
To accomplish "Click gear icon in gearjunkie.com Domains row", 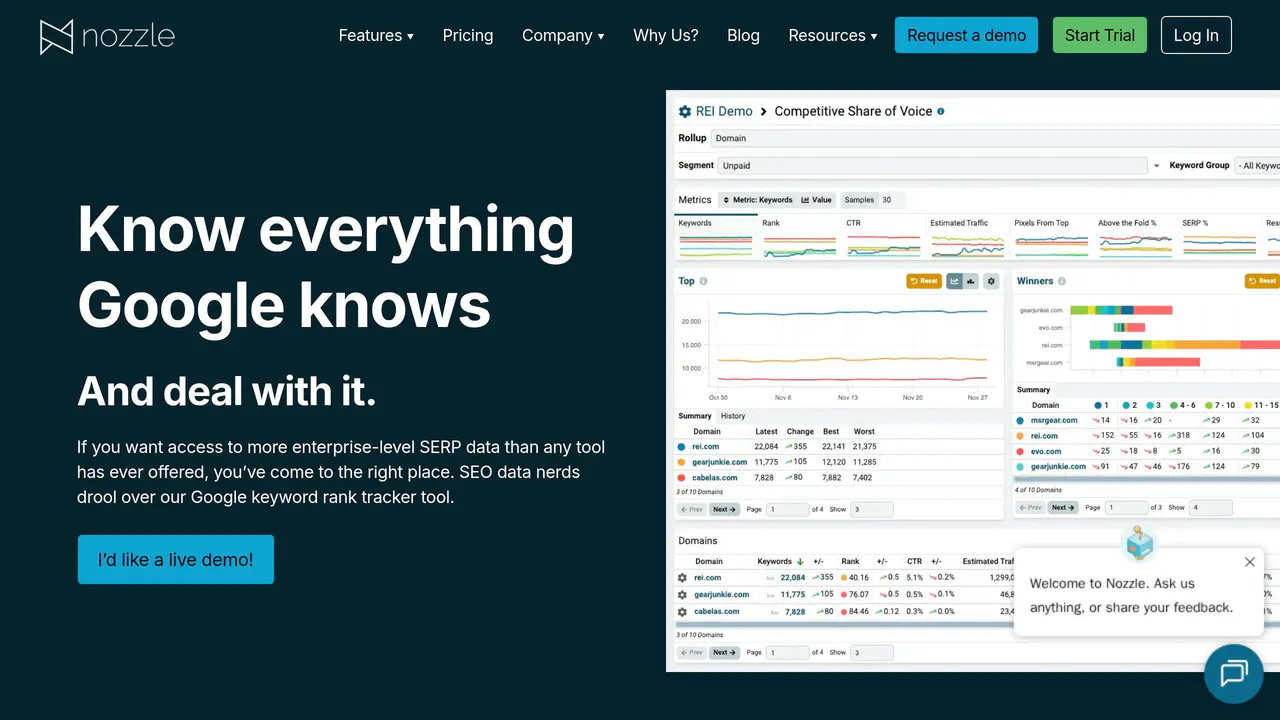I will (x=682, y=594).
